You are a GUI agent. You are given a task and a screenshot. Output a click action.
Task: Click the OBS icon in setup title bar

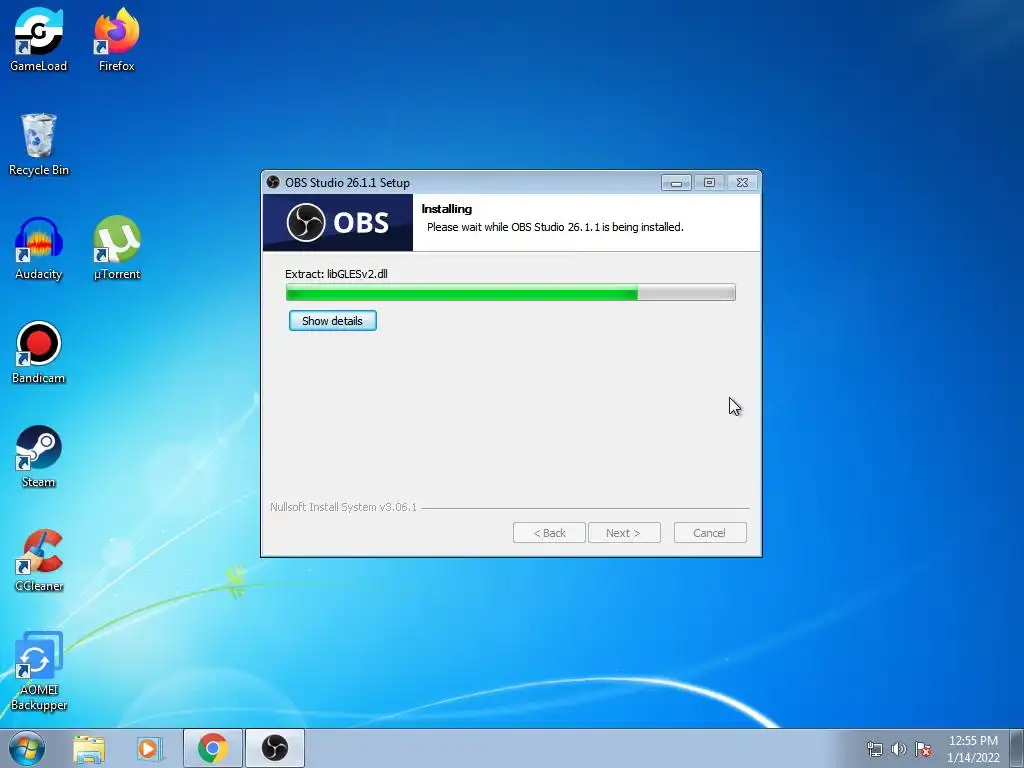coord(273,182)
